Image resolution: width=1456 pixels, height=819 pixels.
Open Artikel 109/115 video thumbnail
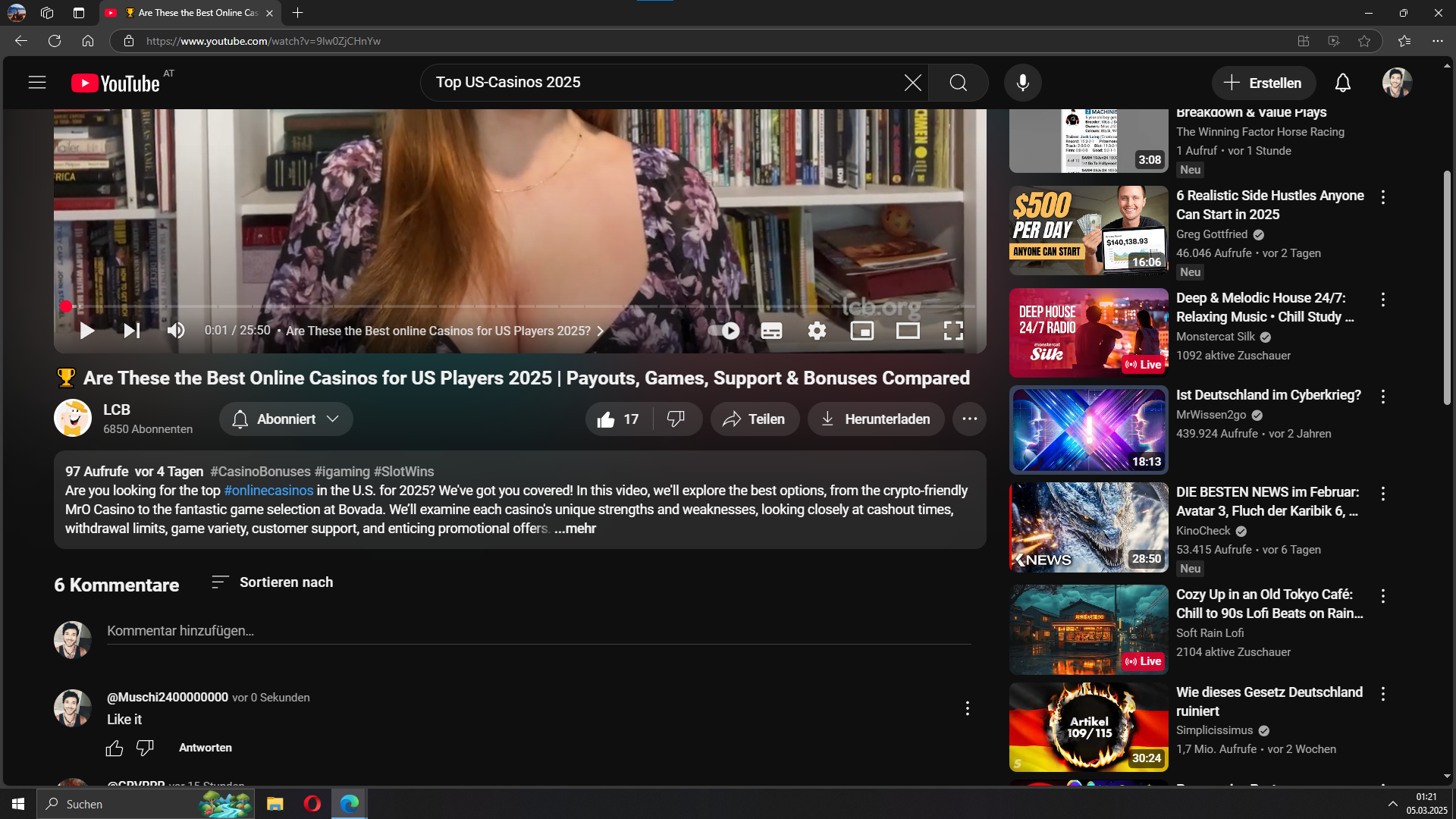[x=1088, y=727]
